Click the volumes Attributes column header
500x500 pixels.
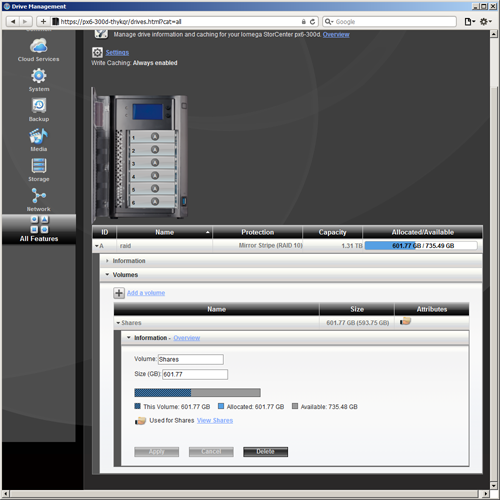tap(432, 309)
